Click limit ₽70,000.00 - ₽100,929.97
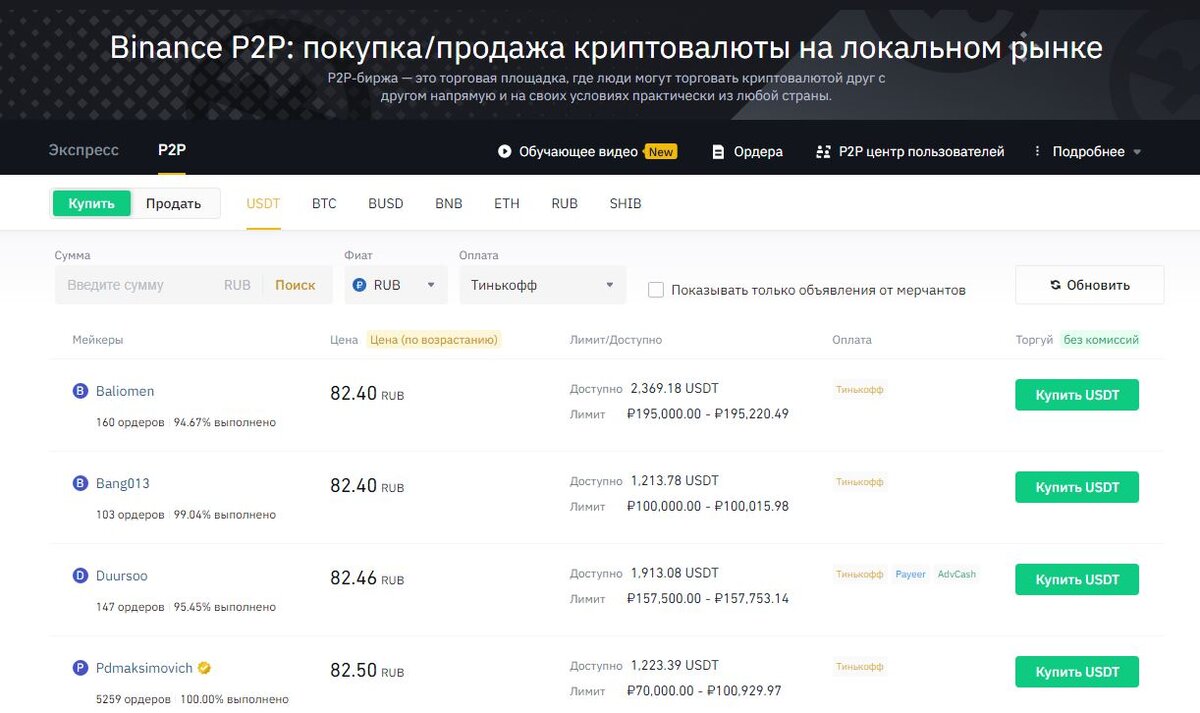This screenshot has height=713, width=1200. pyautogui.click(x=704, y=691)
